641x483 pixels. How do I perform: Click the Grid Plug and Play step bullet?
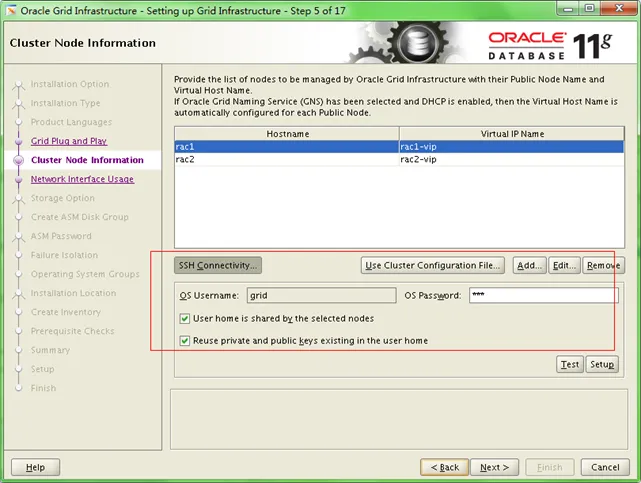tap(18, 141)
